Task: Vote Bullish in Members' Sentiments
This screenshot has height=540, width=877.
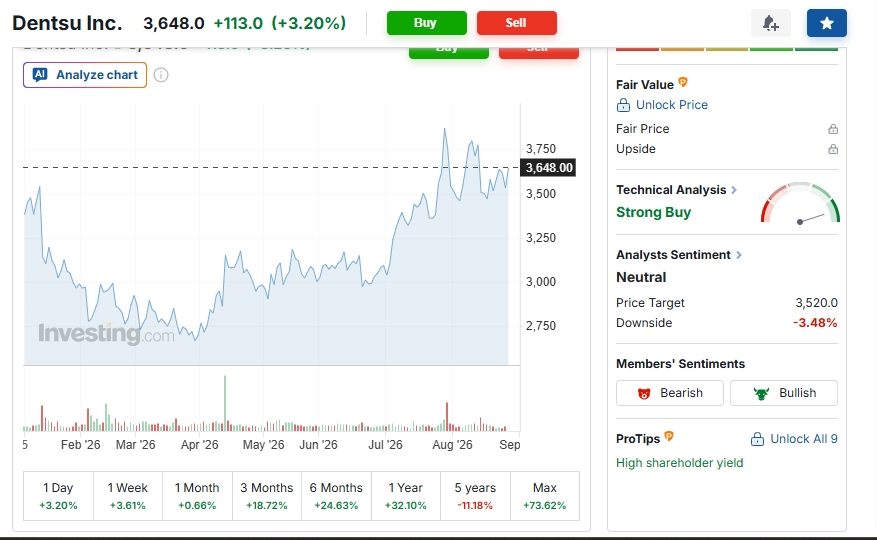Action: coord(784,393)
